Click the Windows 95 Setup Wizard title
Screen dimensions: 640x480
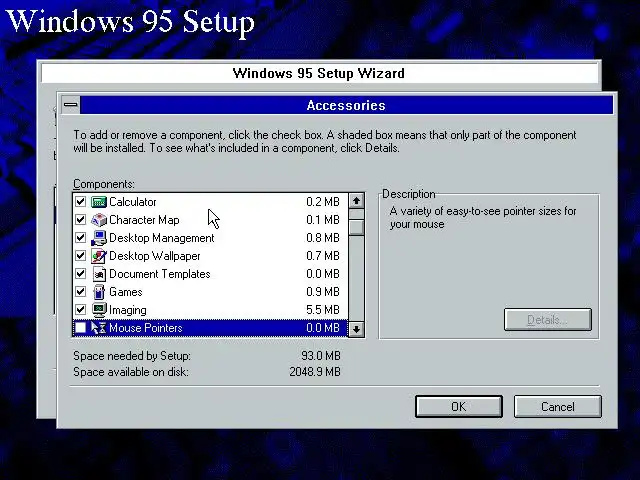[x=319, y=73]
